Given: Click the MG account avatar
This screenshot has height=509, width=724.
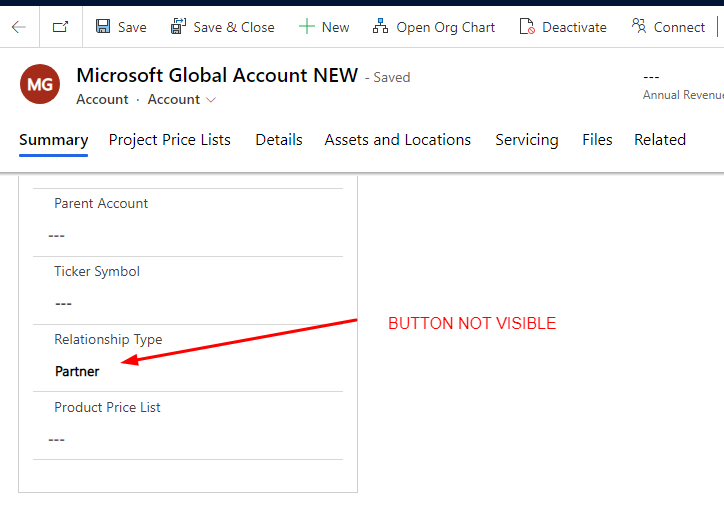Looking at the screenshot, I should click(40, 84).
